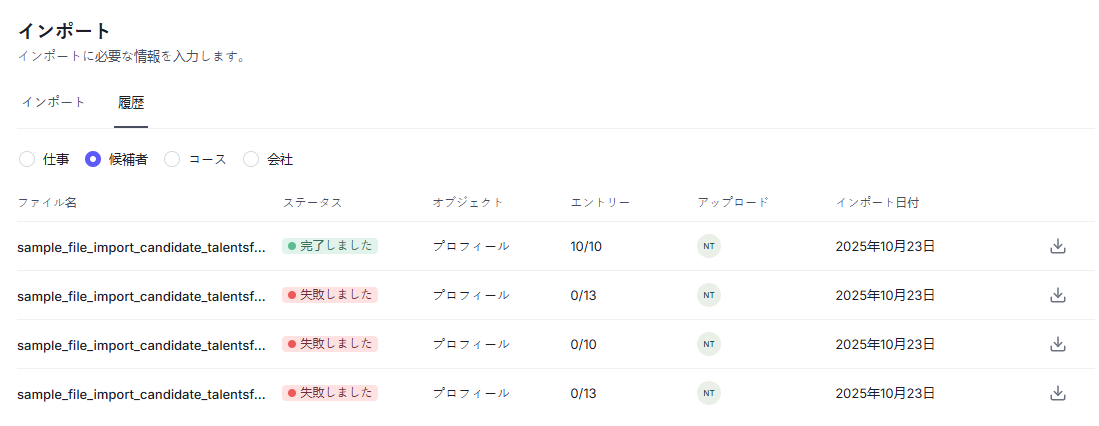Download the failed 0/13 import in second row
Screen dimensions: 1099x426
point(1057,295)
